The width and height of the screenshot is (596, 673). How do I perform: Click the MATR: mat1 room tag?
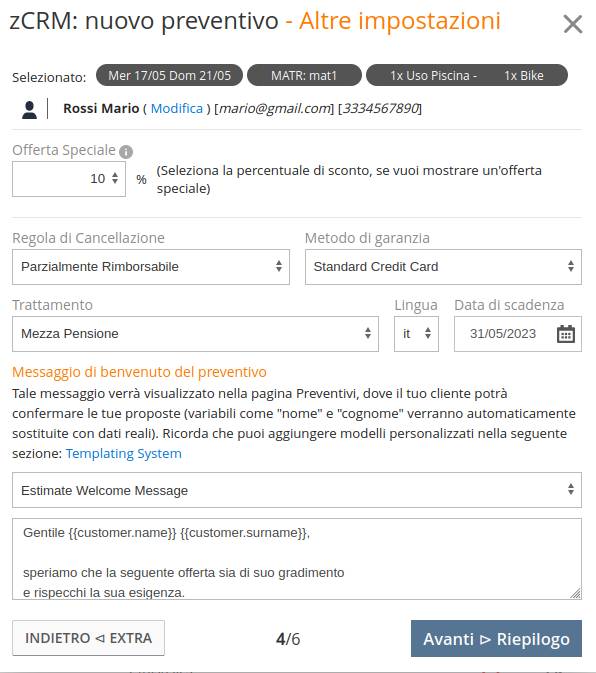click(x=304, y=75)
